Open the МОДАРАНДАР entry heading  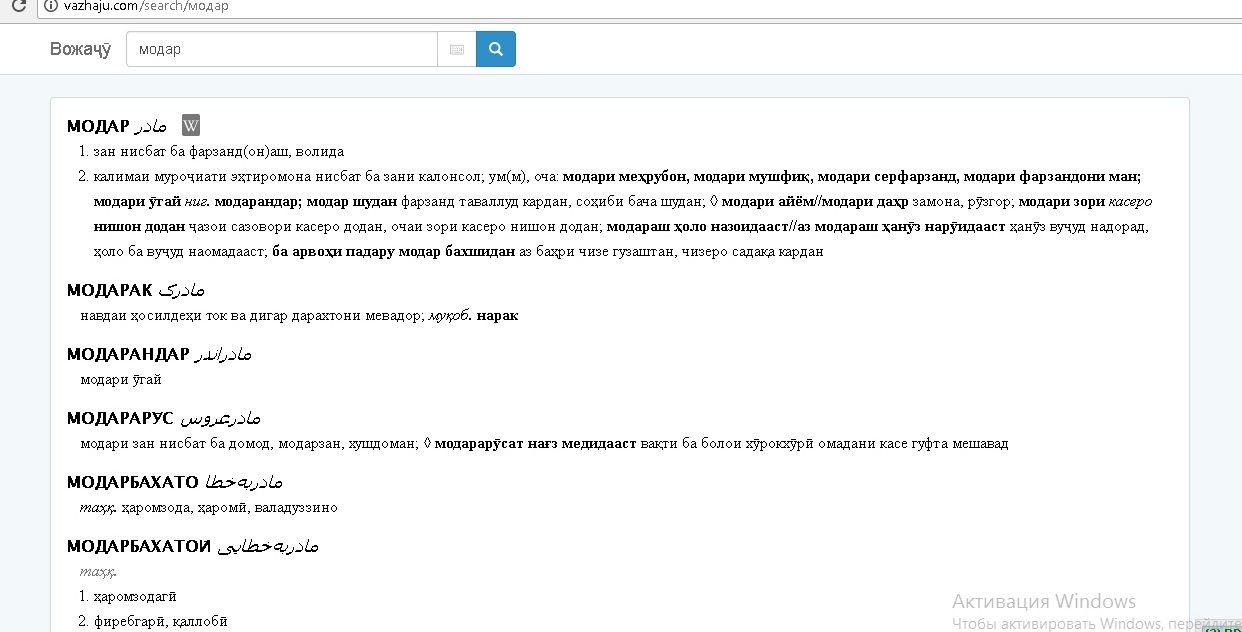click(x=128, y=354)
